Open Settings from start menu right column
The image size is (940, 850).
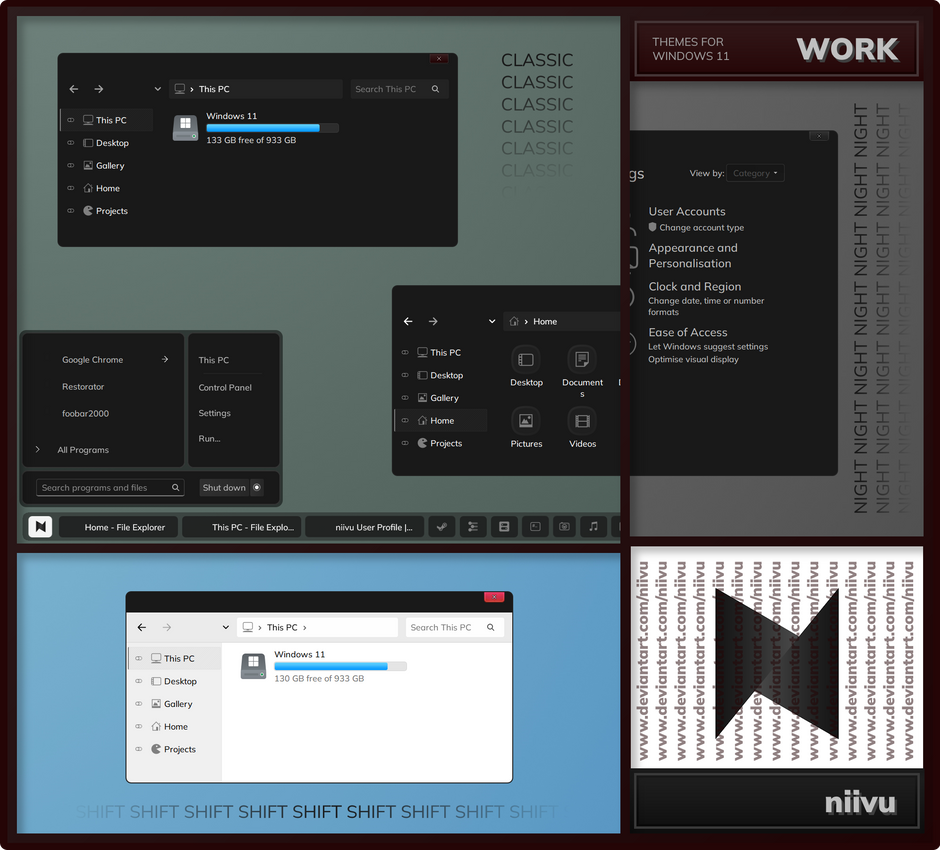[215, 413]
